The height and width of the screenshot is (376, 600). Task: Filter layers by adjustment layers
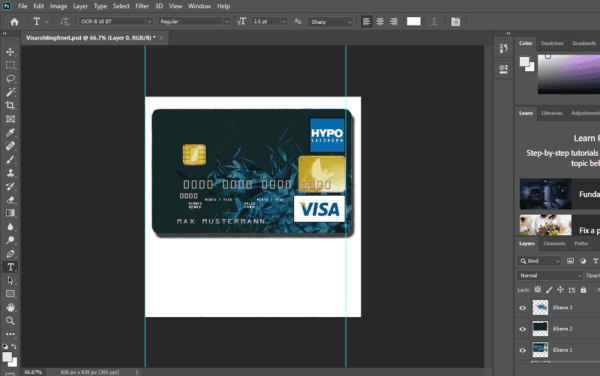point(583,261)
